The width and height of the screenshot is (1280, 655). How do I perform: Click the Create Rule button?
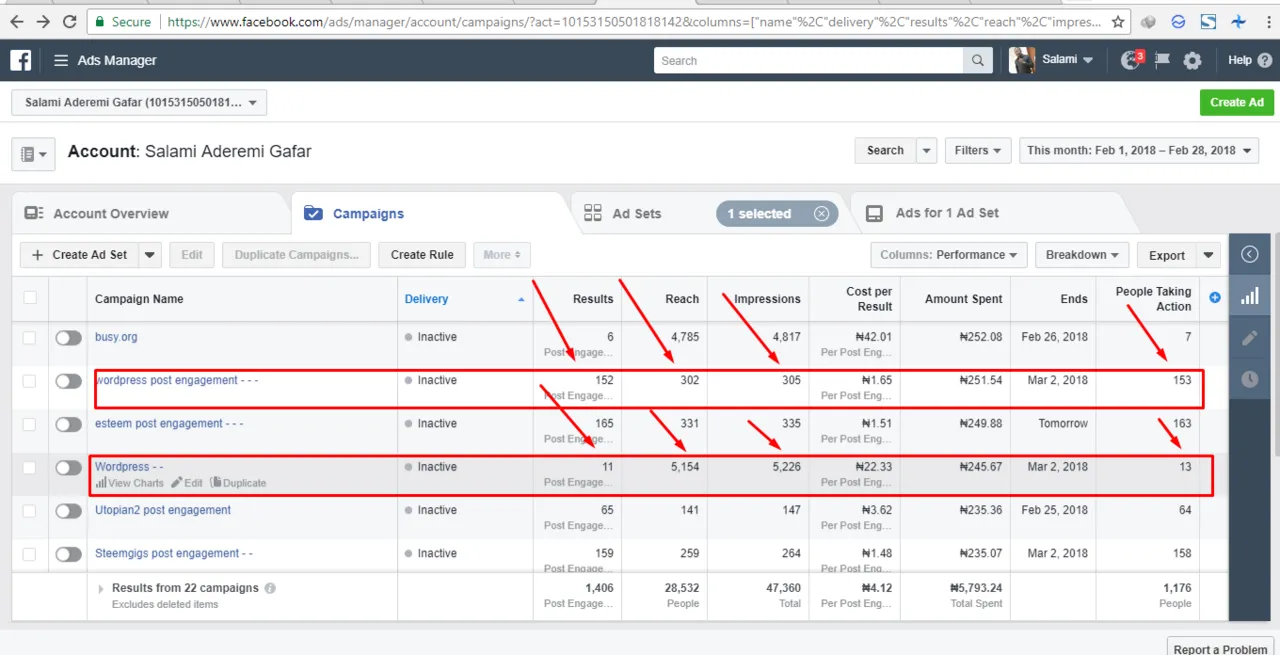pos(422,255)
